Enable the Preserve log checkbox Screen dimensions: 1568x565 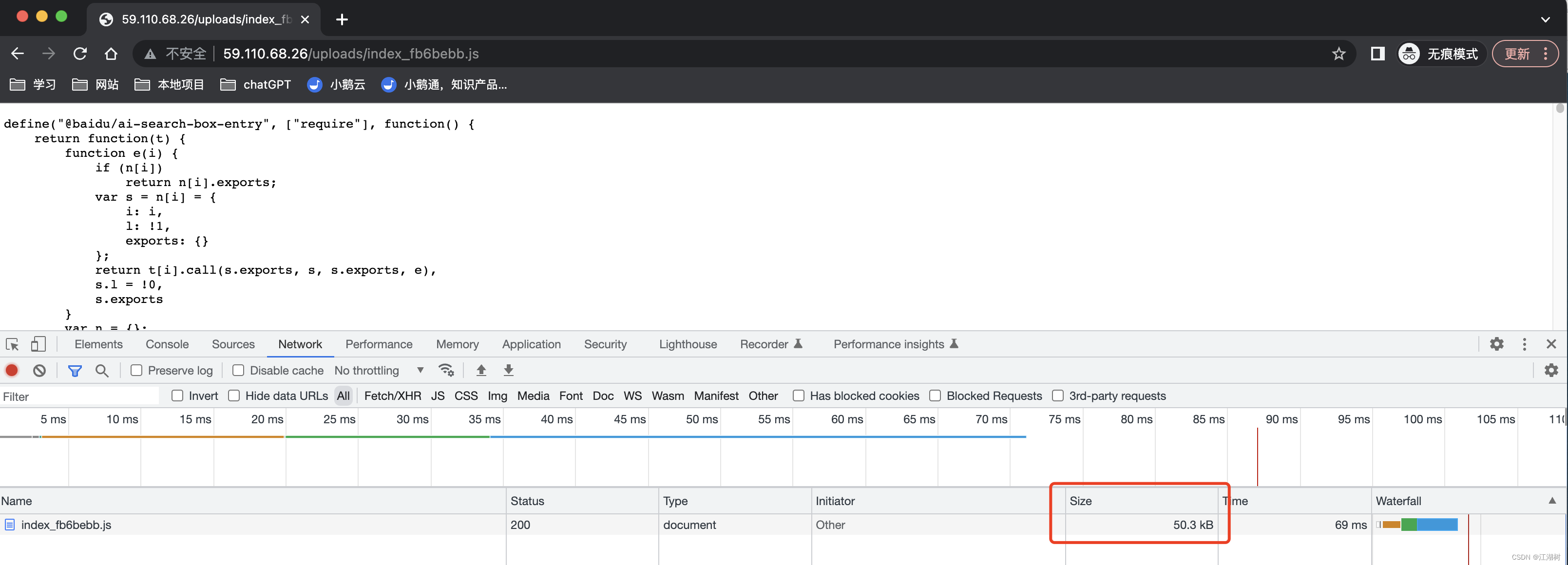(x=136, y=370)
